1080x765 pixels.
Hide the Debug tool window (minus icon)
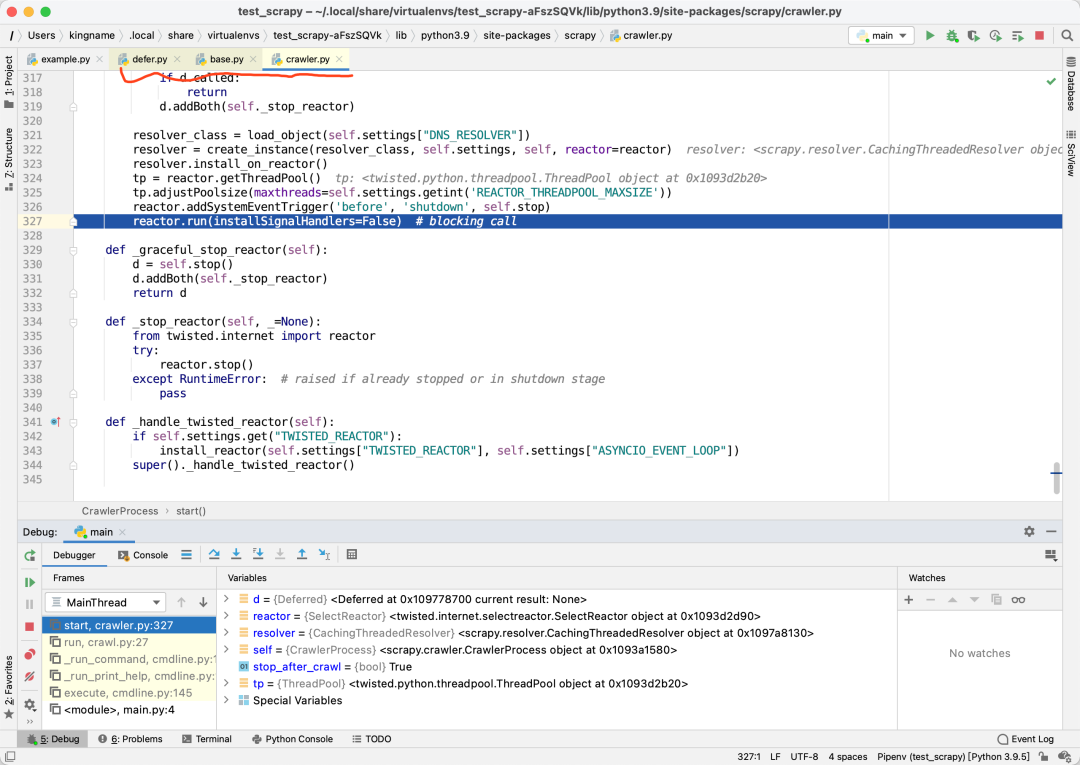[x=1051, y=532]
